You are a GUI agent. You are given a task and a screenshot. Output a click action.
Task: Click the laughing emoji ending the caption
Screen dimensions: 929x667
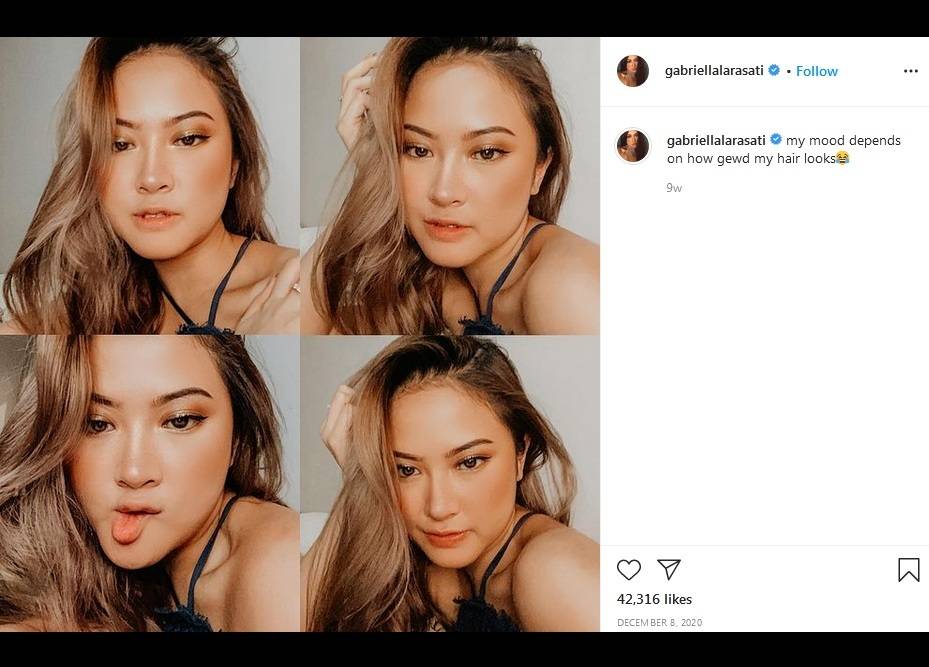pyautogui.click(x=842, y=158)
